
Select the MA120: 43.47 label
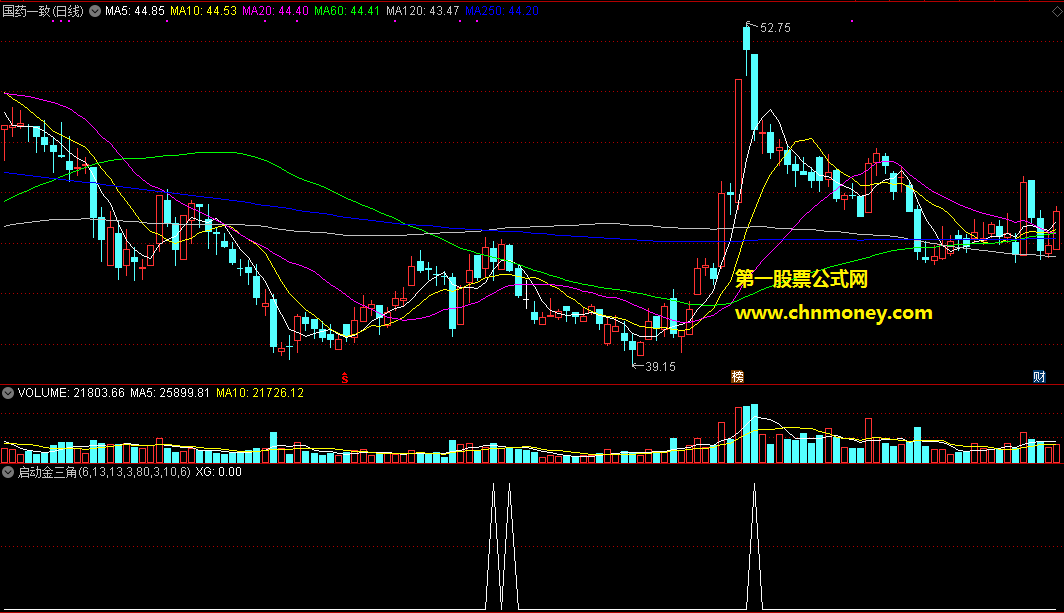(x=423, y=11)
